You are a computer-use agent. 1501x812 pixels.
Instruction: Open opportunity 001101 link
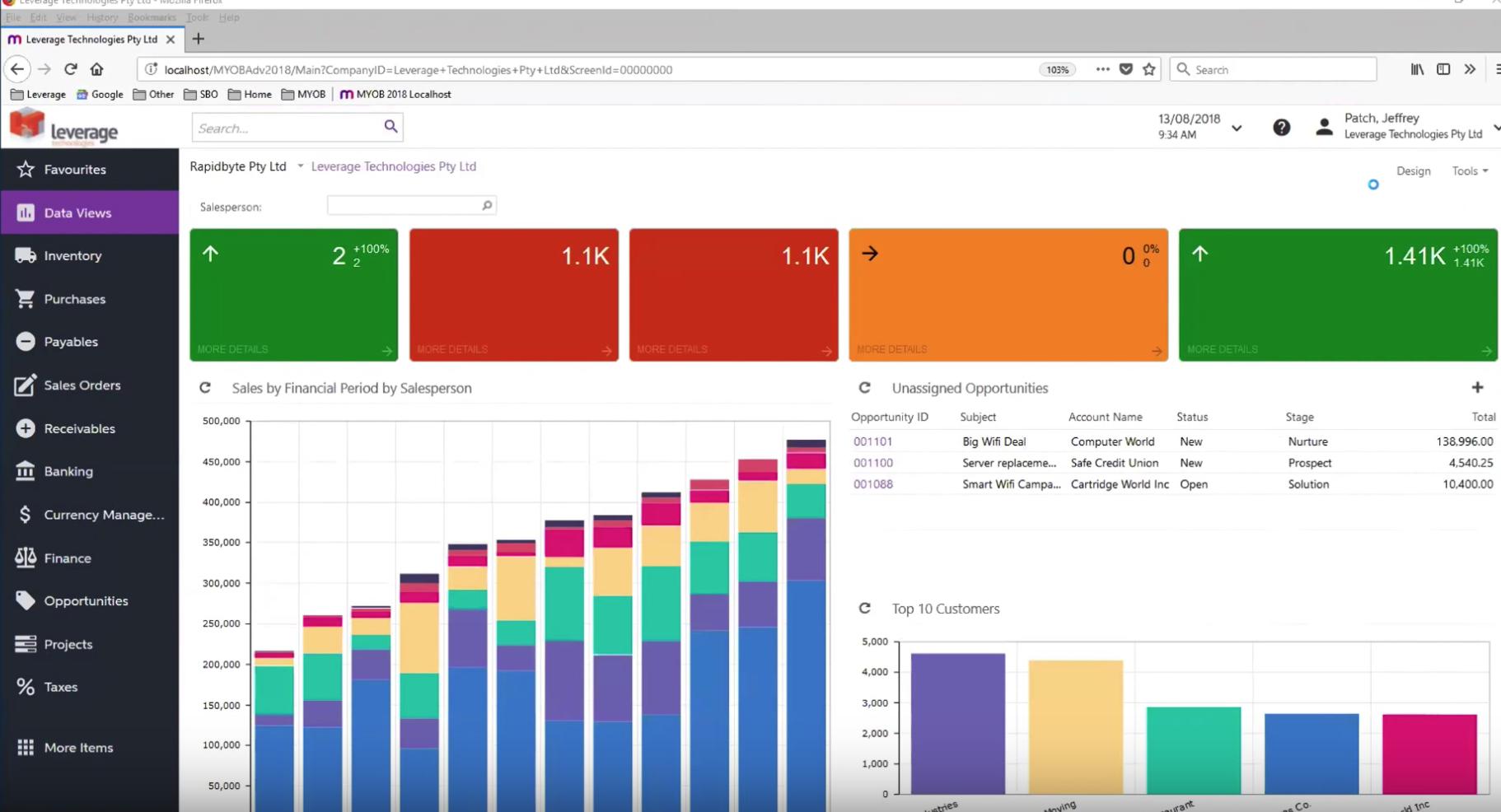tap(872, 441)
